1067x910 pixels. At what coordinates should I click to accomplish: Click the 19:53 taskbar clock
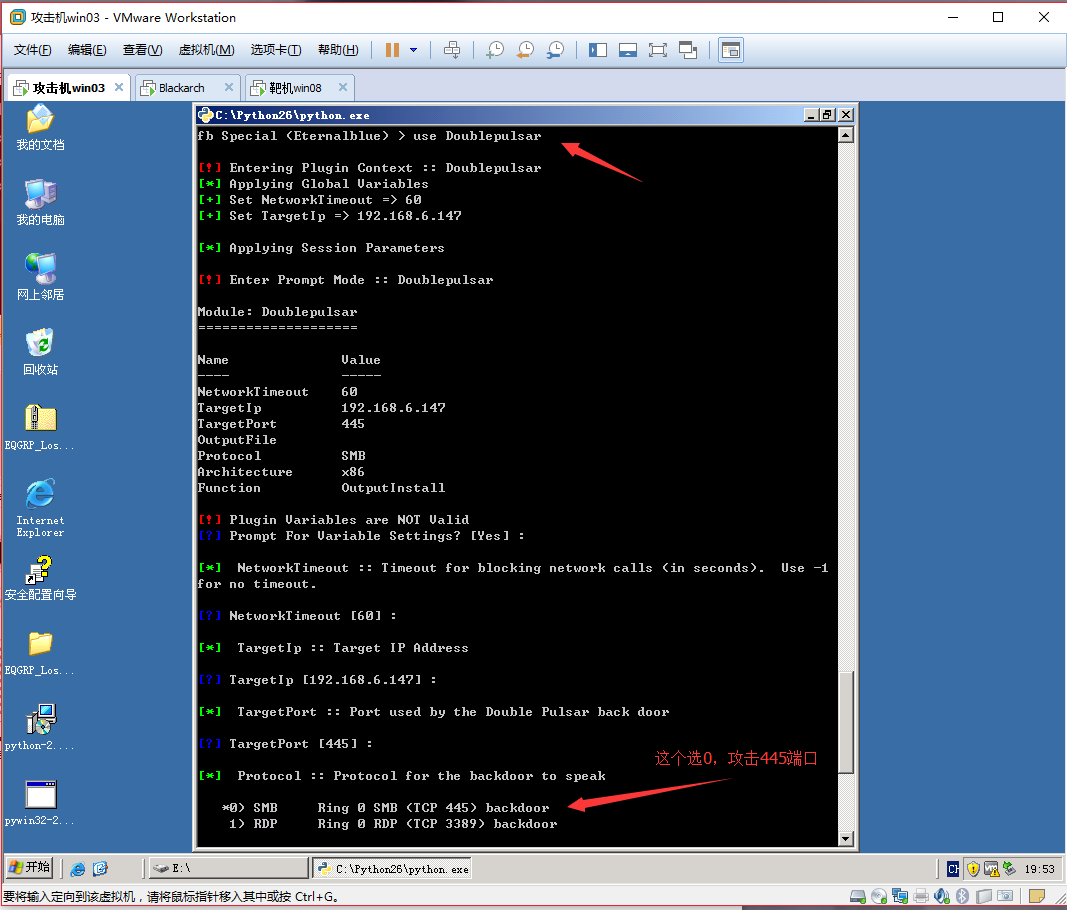[1039, 869]
